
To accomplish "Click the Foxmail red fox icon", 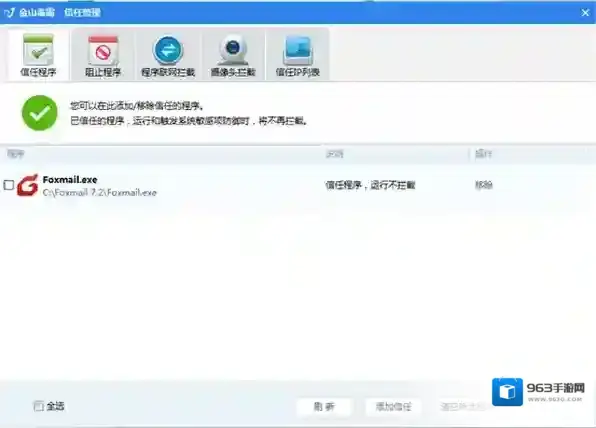I will click(x=28, y=185).
